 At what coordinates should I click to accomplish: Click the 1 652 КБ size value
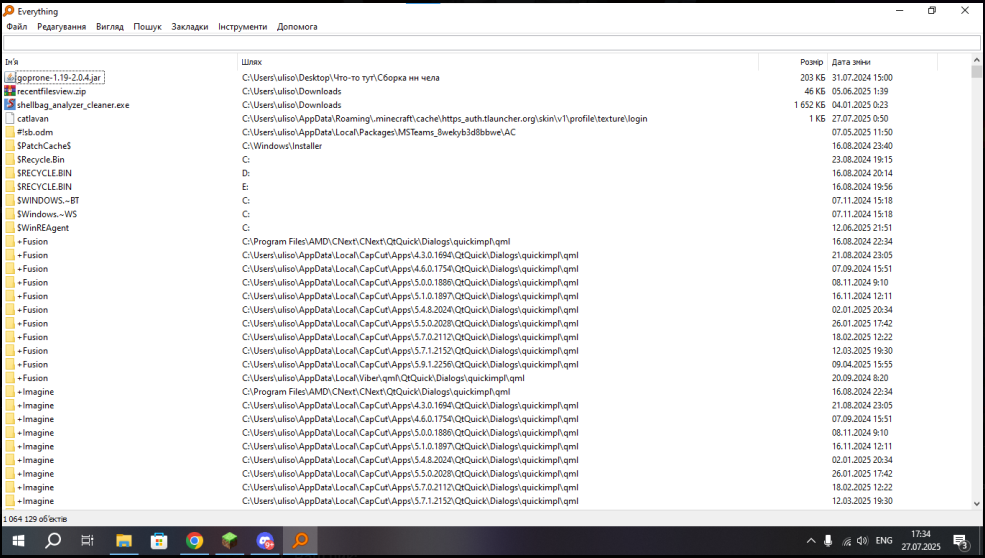(x=809, y=105)
